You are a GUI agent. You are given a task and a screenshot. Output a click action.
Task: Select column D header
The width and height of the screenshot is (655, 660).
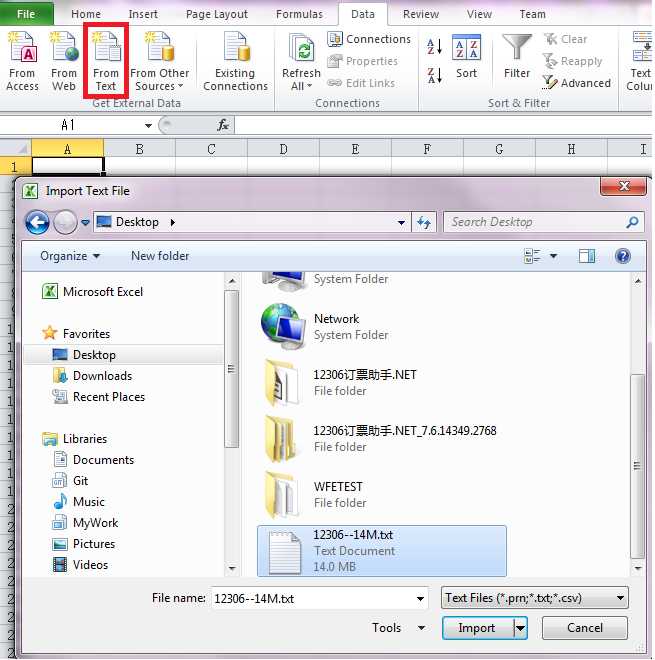point(283,149)
